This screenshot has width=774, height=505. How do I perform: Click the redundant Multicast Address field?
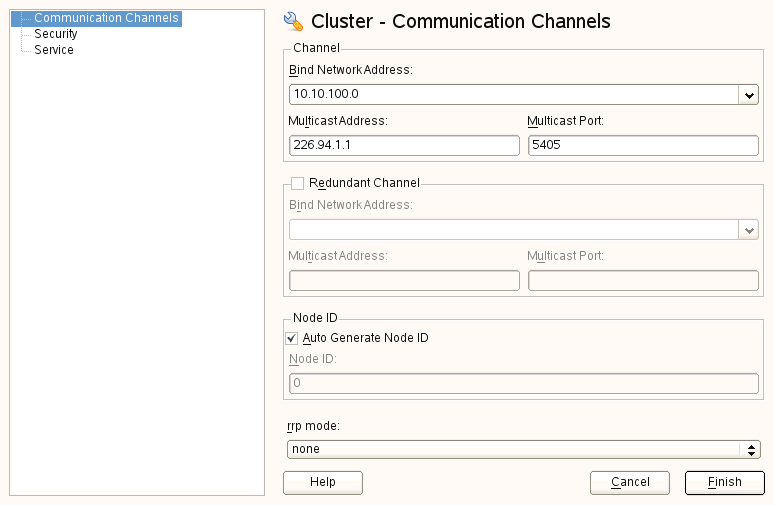coord(404,280)
